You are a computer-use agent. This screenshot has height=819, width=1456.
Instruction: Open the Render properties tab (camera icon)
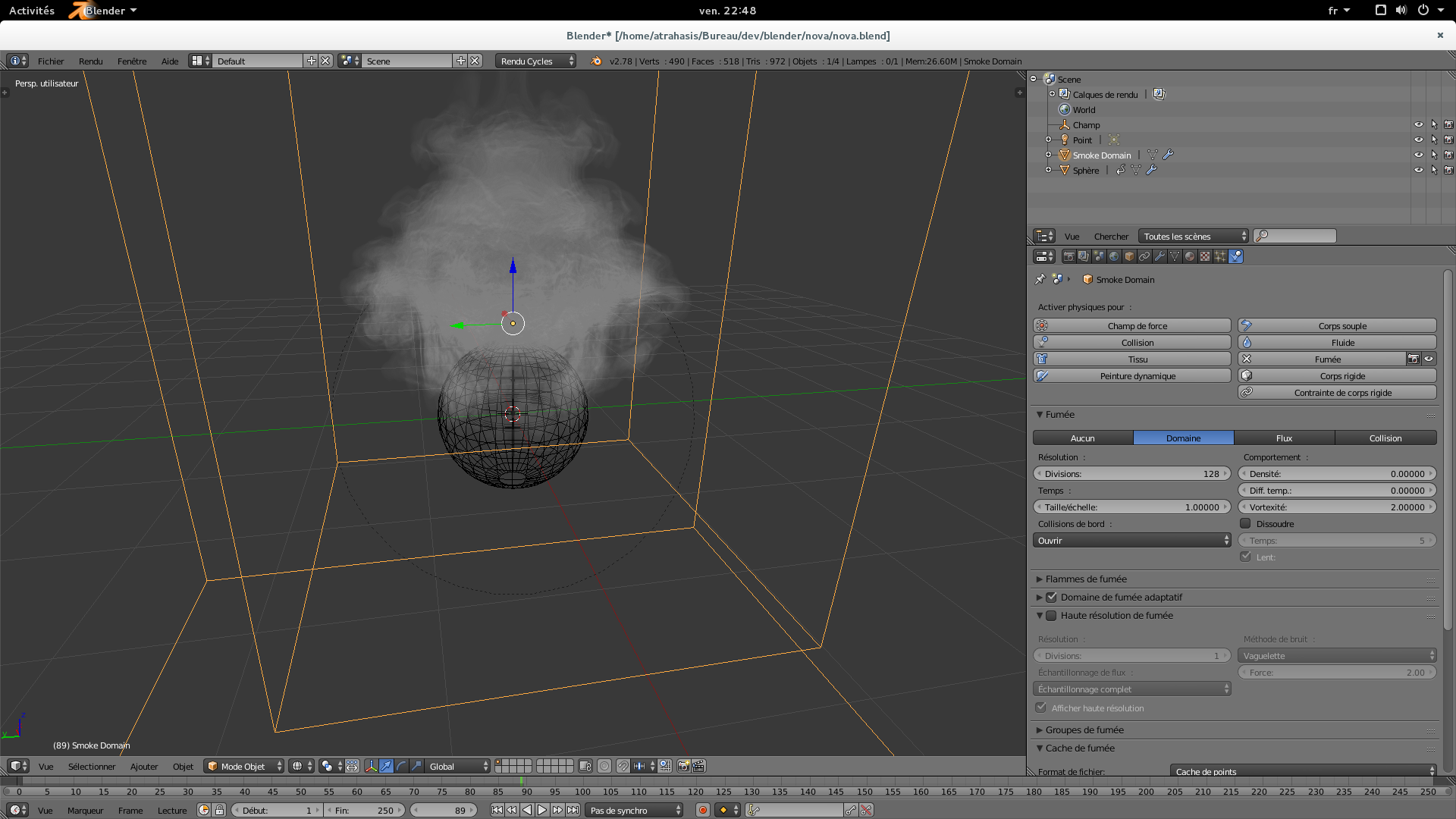tap(1068, 256)
